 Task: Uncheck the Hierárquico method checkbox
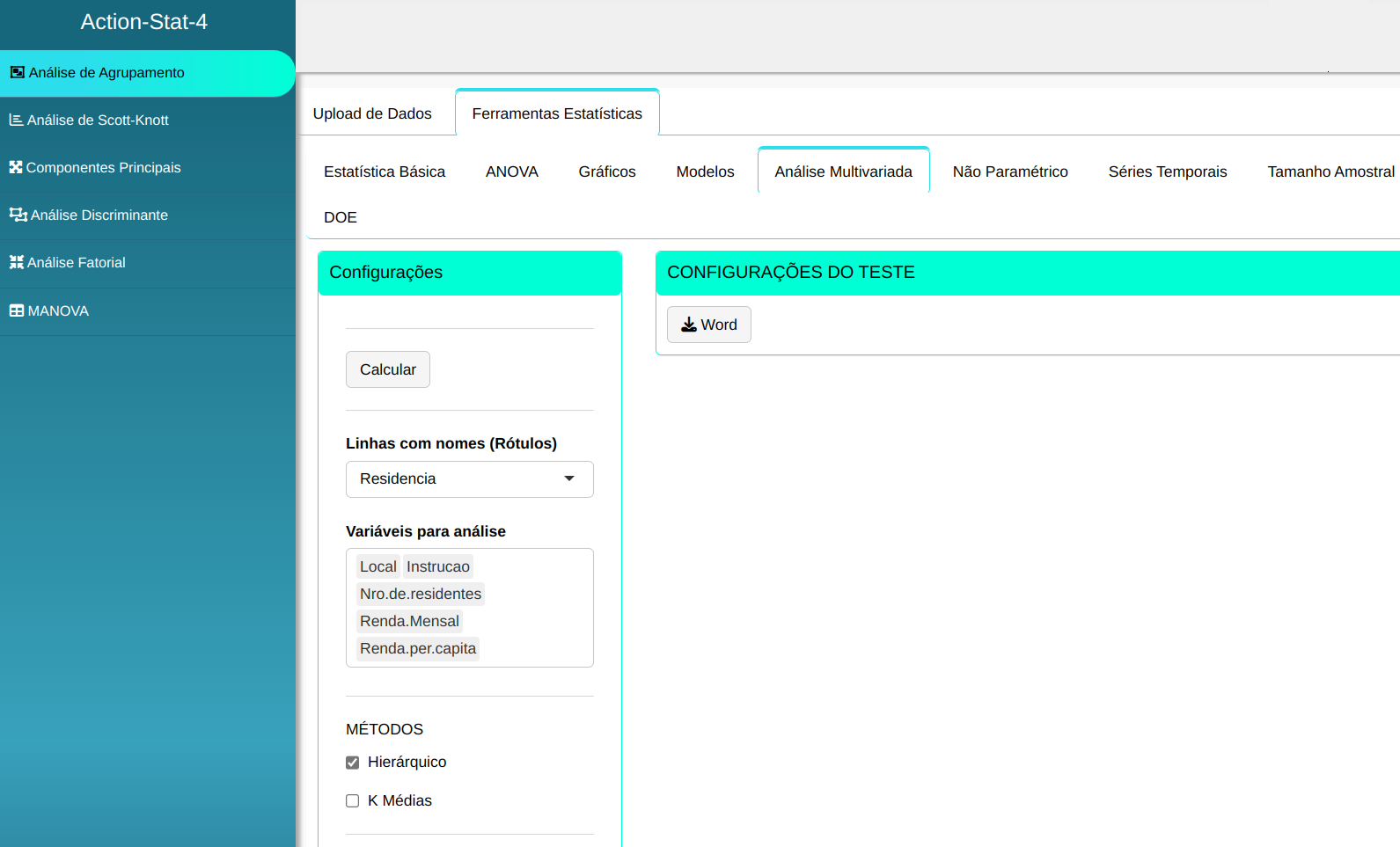coord(353,763)
